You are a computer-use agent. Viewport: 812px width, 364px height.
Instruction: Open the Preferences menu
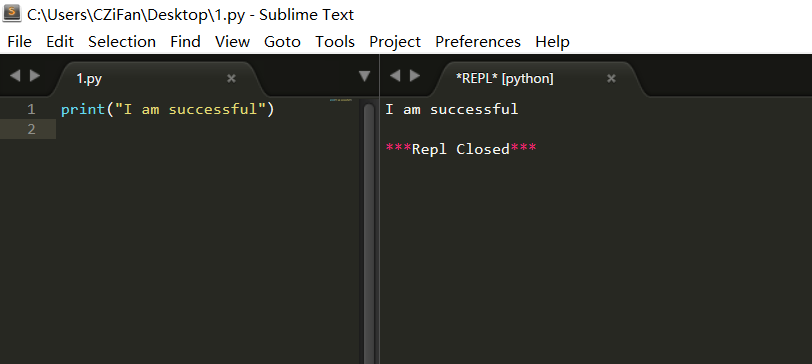[x=478, y=41]
